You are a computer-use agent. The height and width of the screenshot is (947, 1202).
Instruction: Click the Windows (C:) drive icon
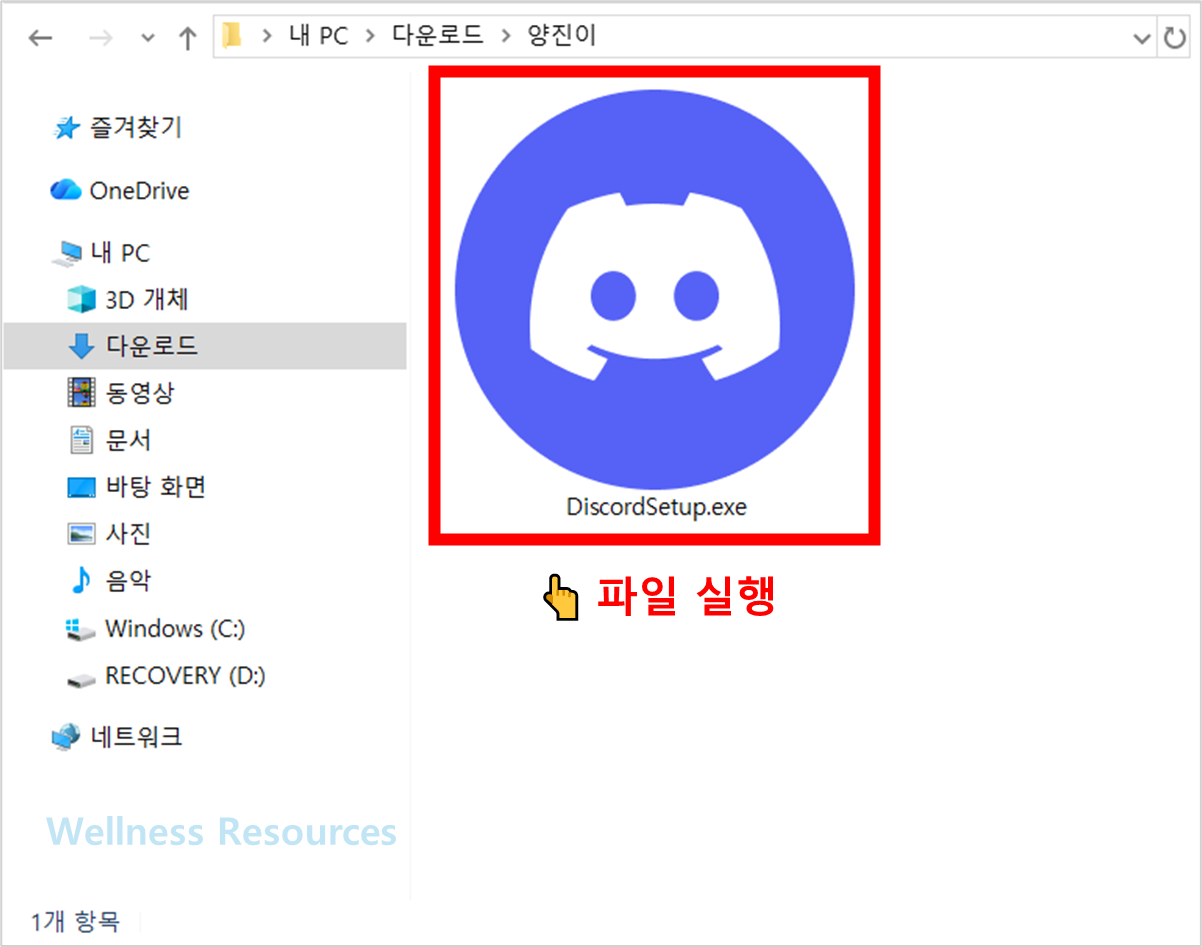[80, 629]
